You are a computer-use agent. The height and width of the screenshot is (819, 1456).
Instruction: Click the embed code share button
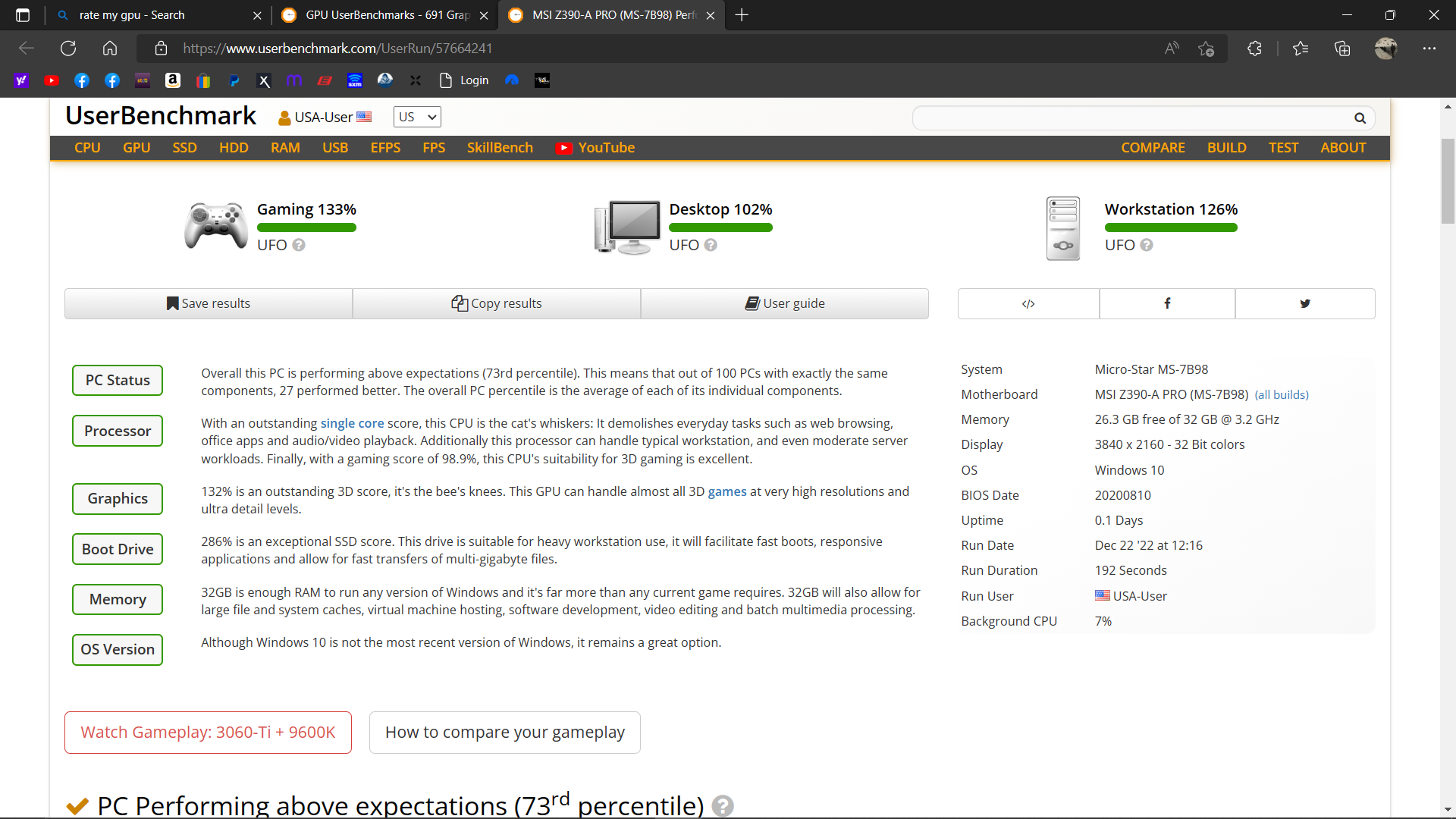(x=1028, y=303)
